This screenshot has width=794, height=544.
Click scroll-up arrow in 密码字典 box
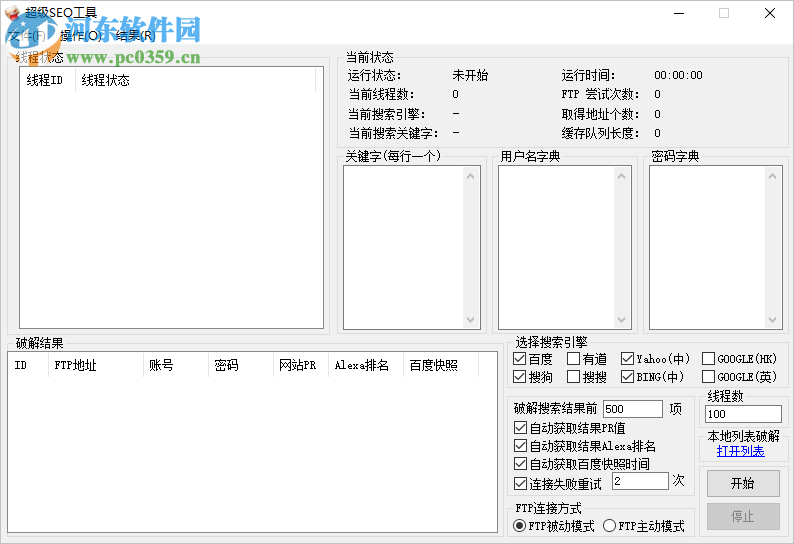click(x=772, y=176)
